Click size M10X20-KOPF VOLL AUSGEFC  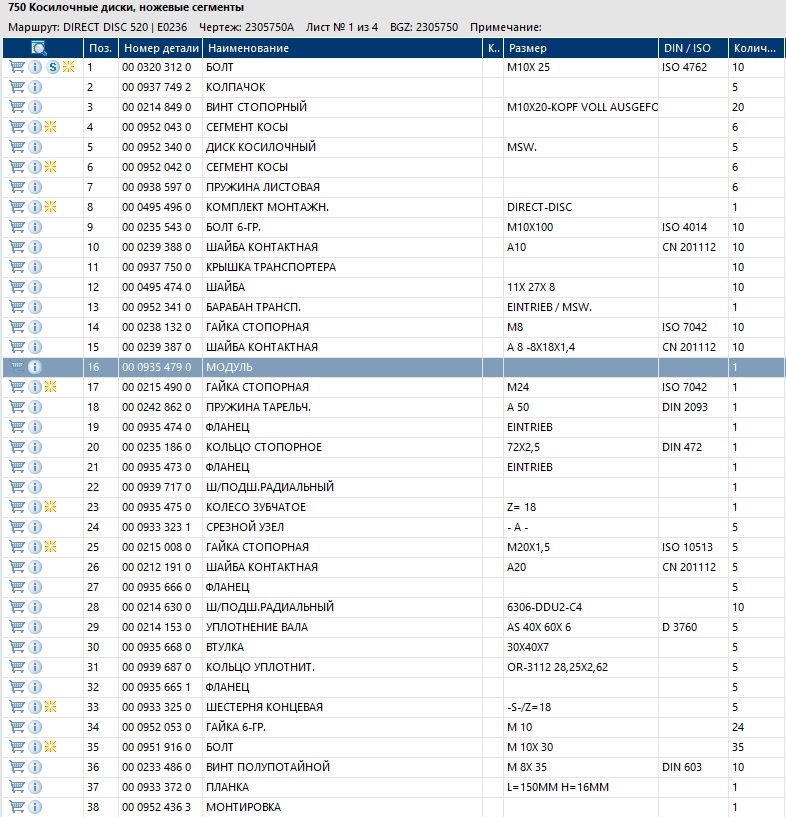pyautogui.click(x=582, y=107)
